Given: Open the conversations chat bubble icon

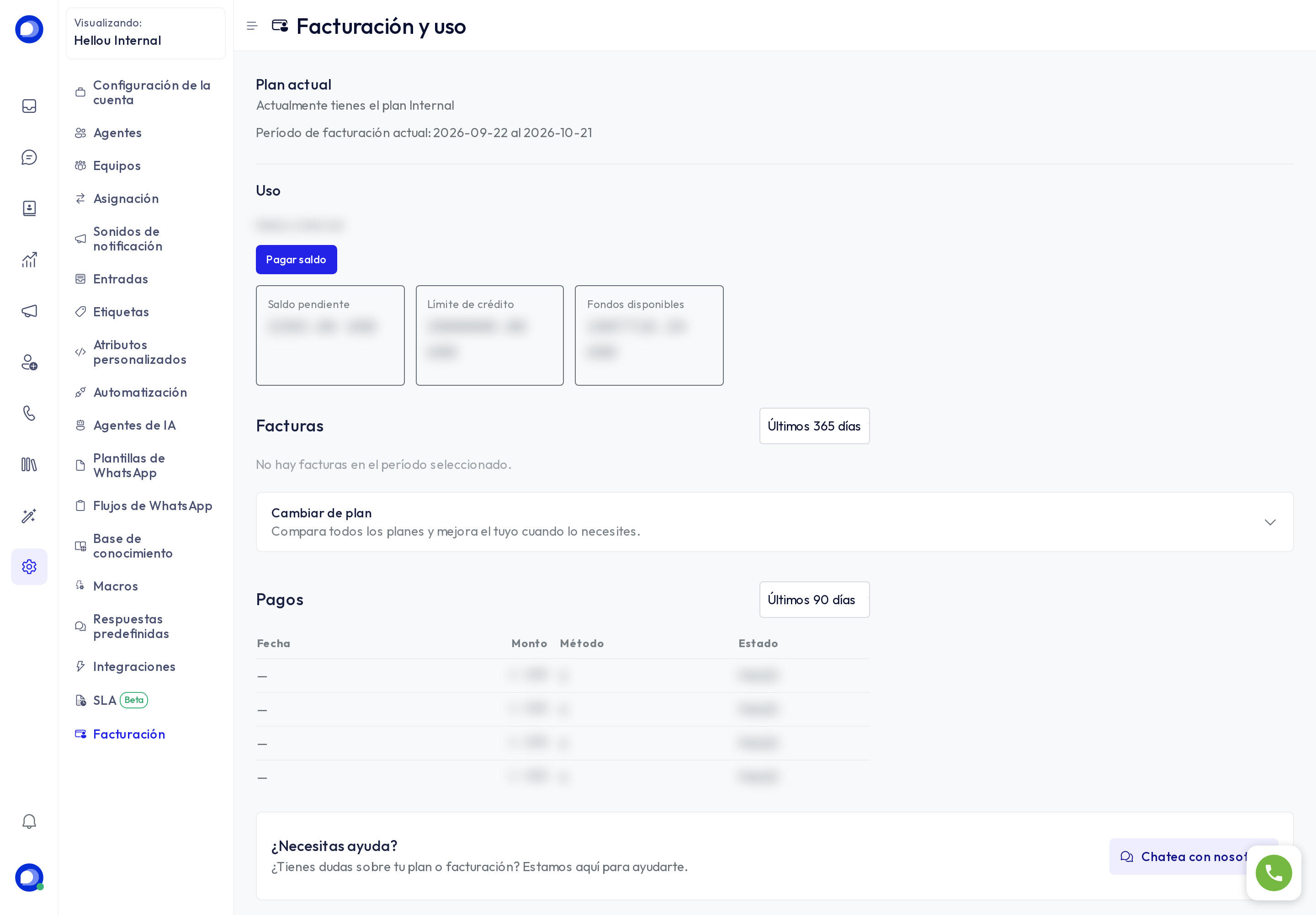Looking at the screenshot, I should tap(29, 157).
